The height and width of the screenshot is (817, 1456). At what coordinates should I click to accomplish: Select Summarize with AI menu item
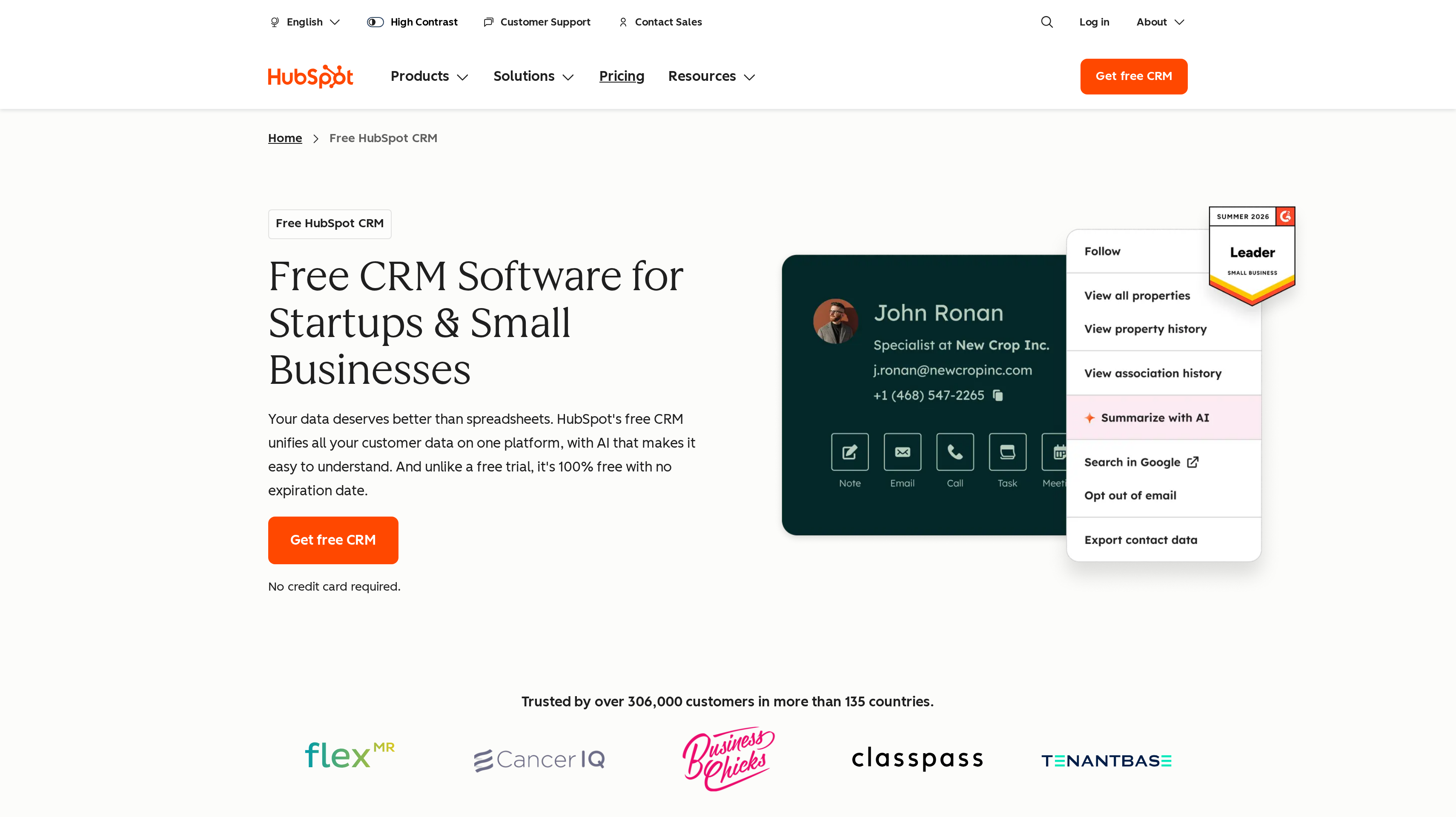click(x=1164, y=417)
